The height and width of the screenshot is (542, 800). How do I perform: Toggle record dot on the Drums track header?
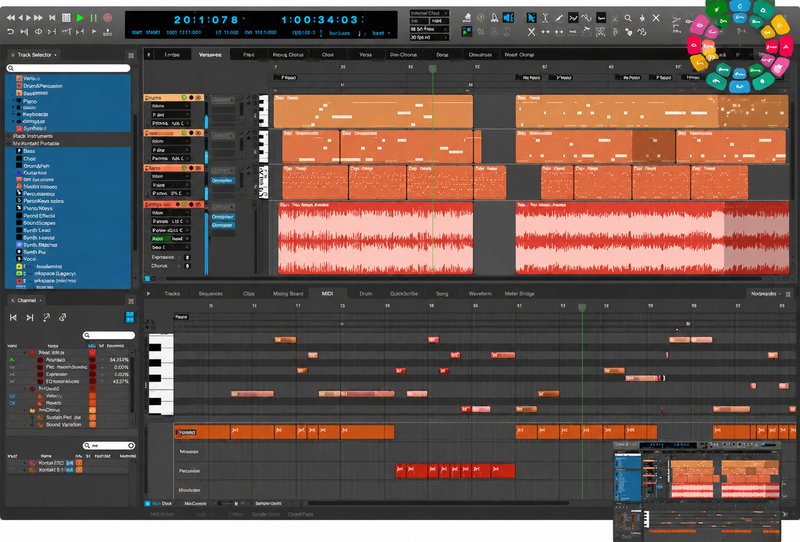(191, 97)
